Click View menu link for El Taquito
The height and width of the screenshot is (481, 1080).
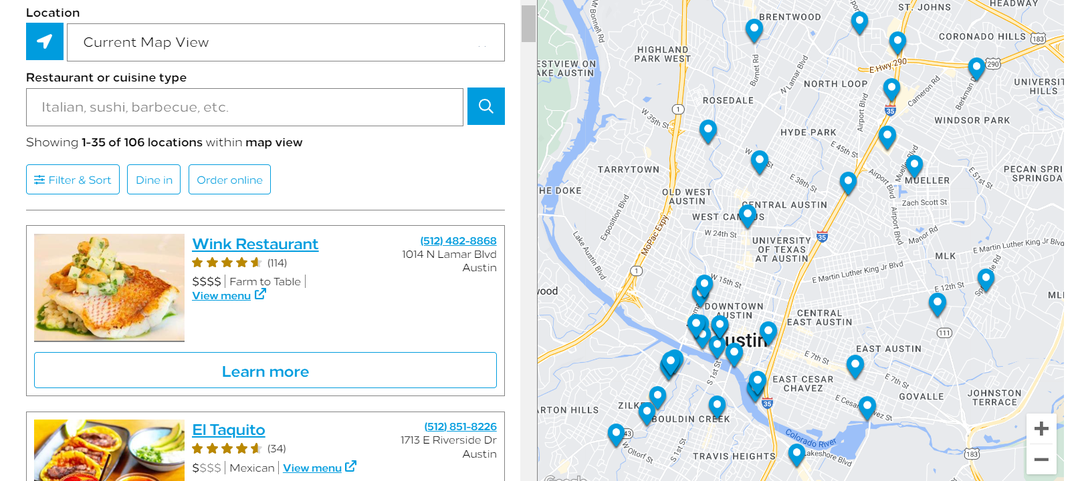pos(312,468)
